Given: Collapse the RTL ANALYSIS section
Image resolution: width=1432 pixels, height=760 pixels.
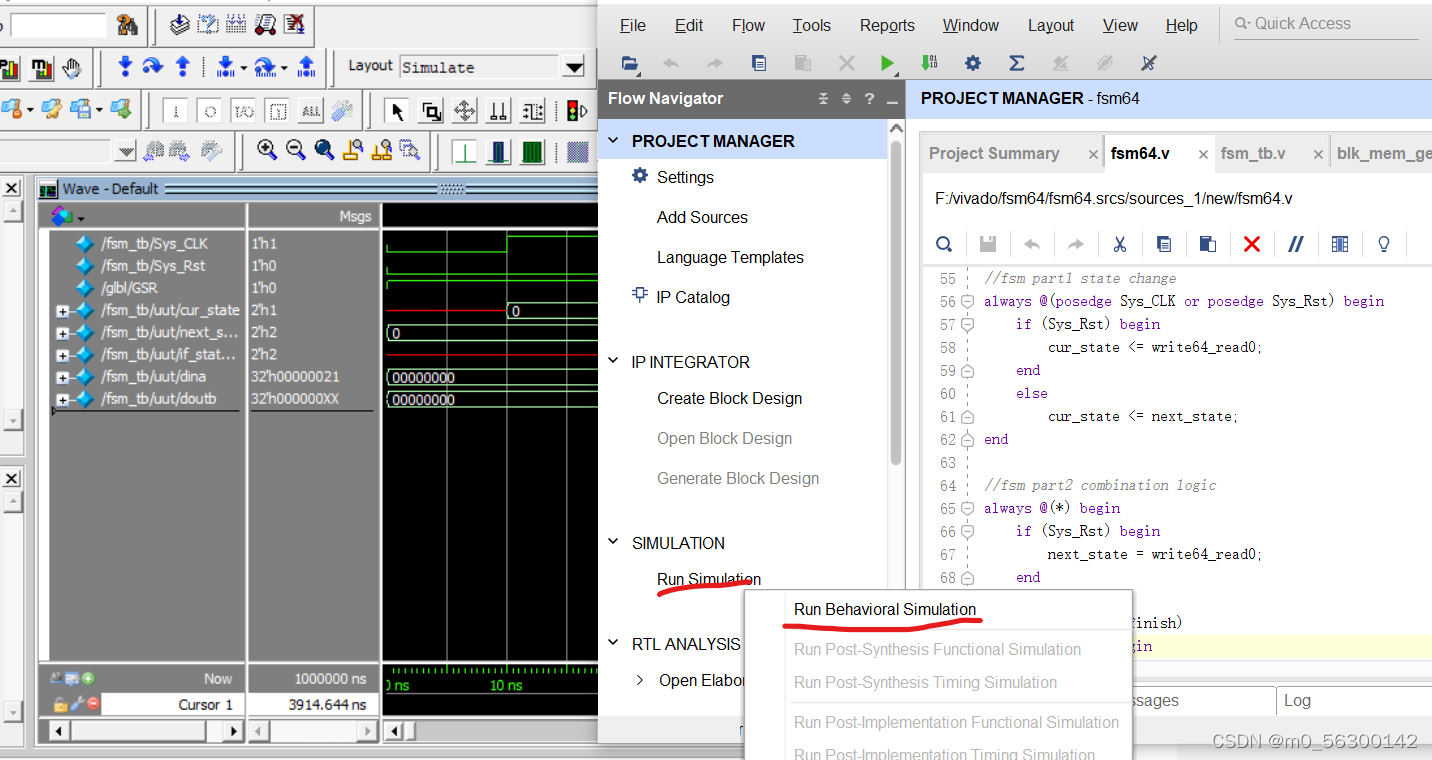Looking at the screenshot, I should click(x=614, y=643).
